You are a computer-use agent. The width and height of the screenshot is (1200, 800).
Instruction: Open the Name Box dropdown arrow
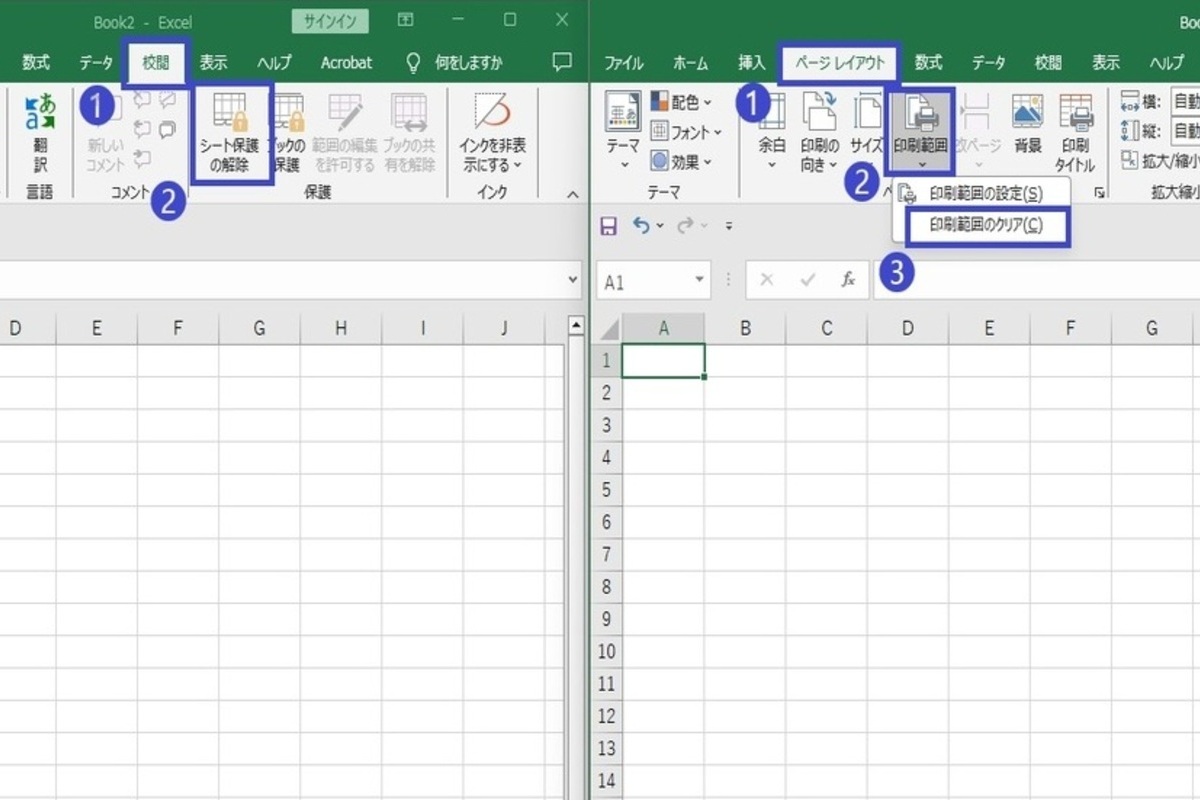700,281
